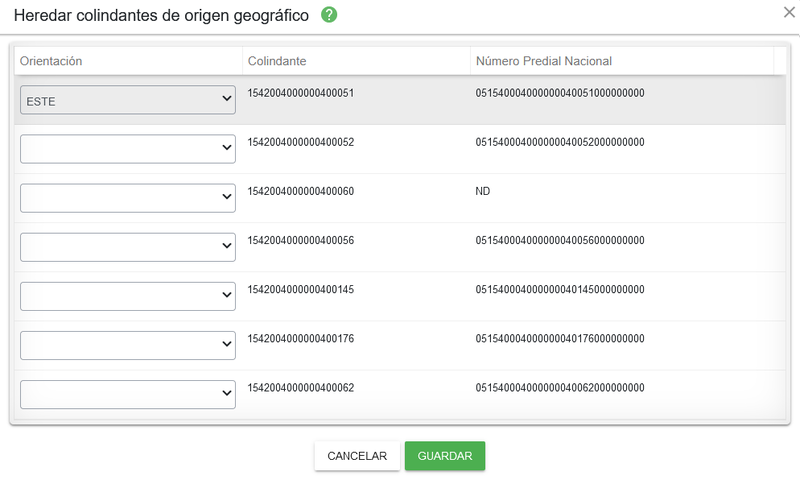Select colindante cell 1542004000000400052
Image resolution: width=800 pixels, height=480 pixels.
click(x=301, y=142)
